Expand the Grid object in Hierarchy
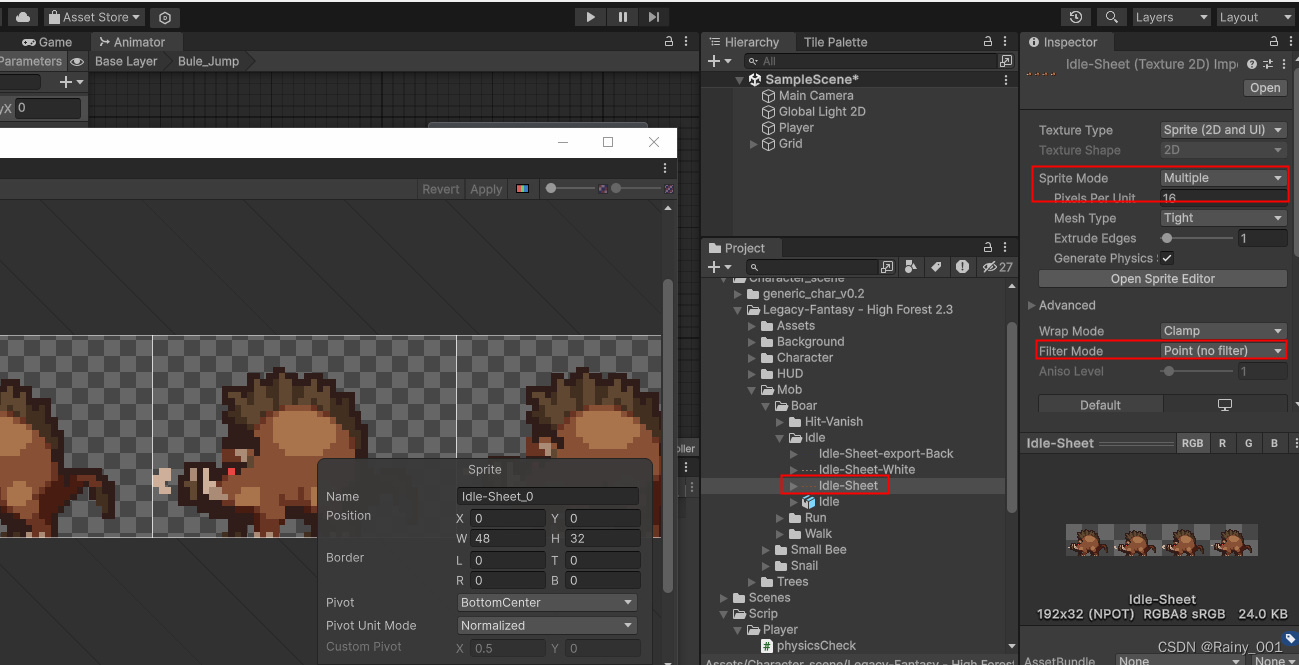The width and height of the screenshot is (1299, 665). pos(754,144)
